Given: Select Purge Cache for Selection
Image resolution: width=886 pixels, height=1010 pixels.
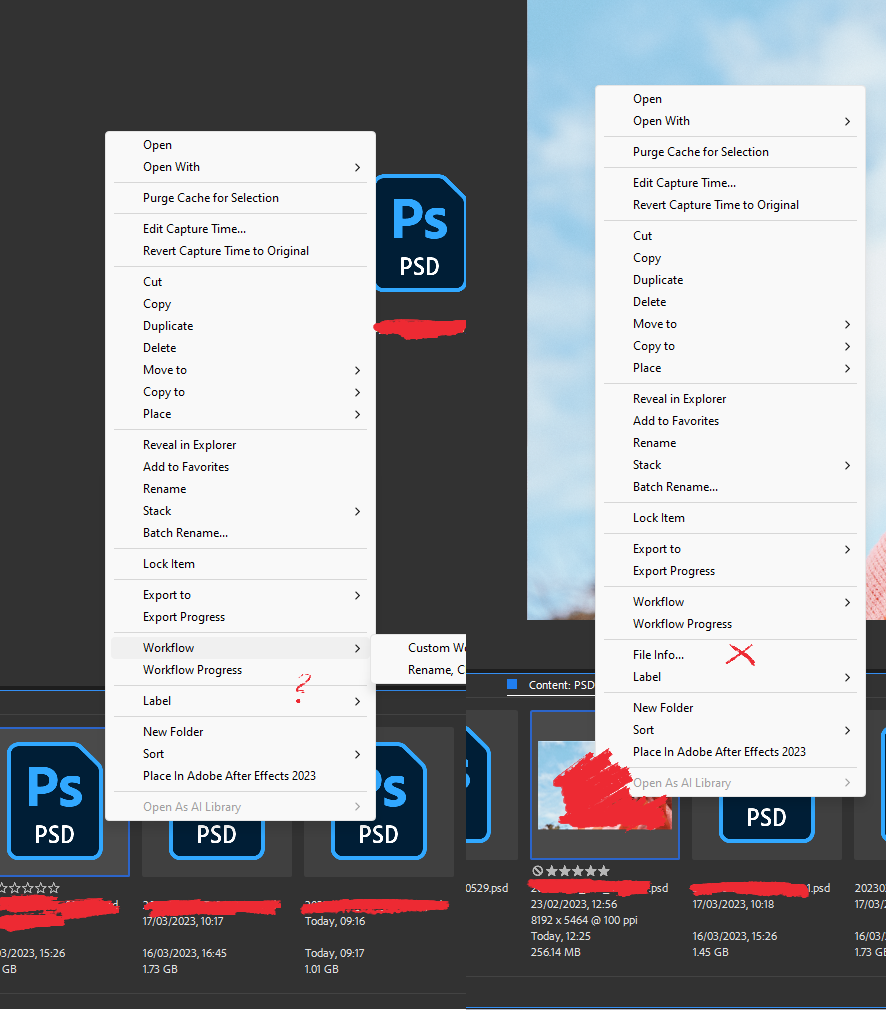Looking at the screenshot, I should coord(211,197).
